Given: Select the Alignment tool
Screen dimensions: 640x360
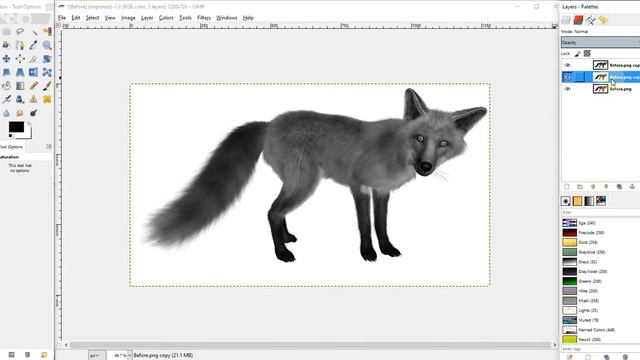Looking at the screenshot, I should click(x=20, y=59).
